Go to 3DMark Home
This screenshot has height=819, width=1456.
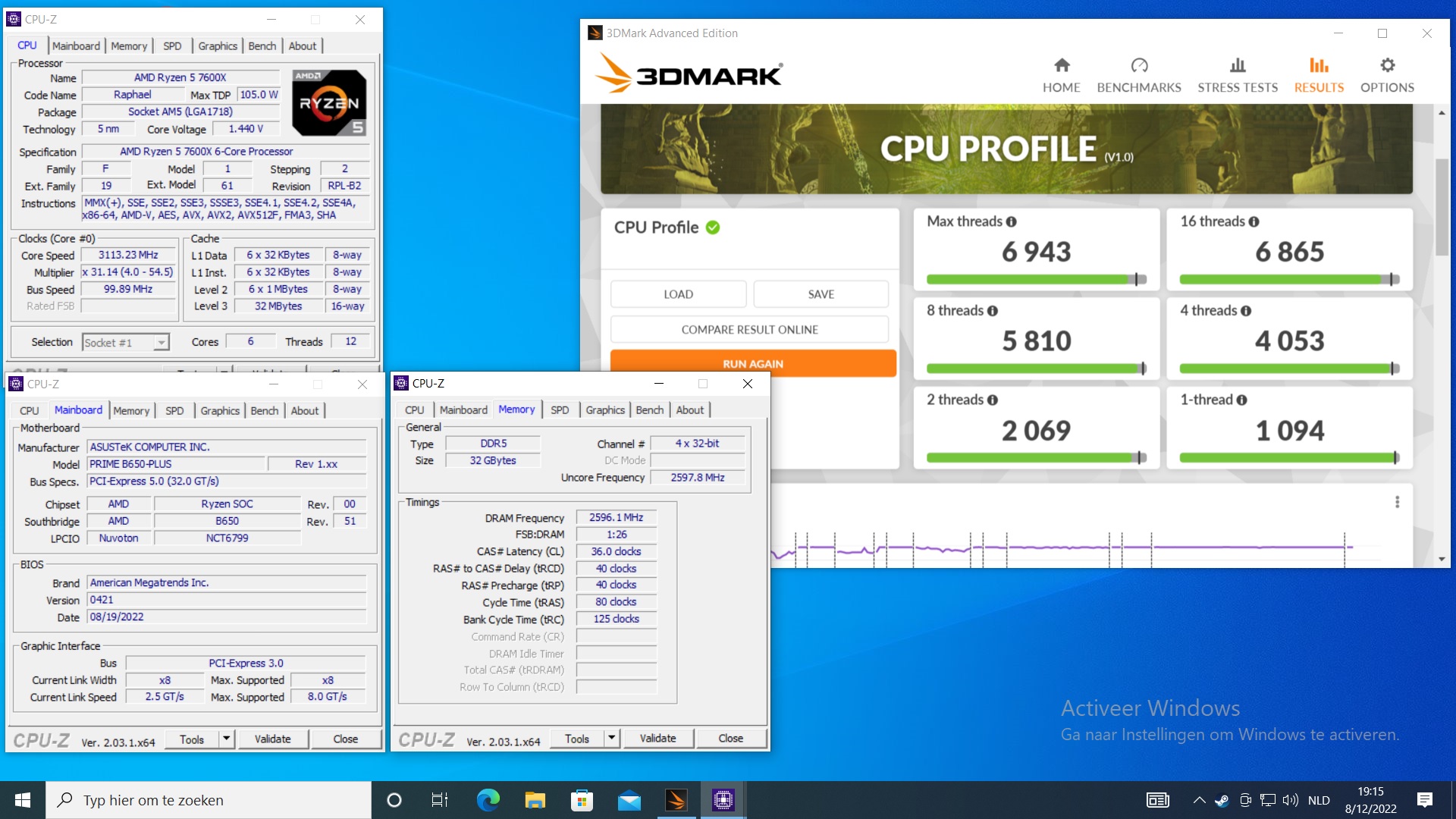(1061, 75)
